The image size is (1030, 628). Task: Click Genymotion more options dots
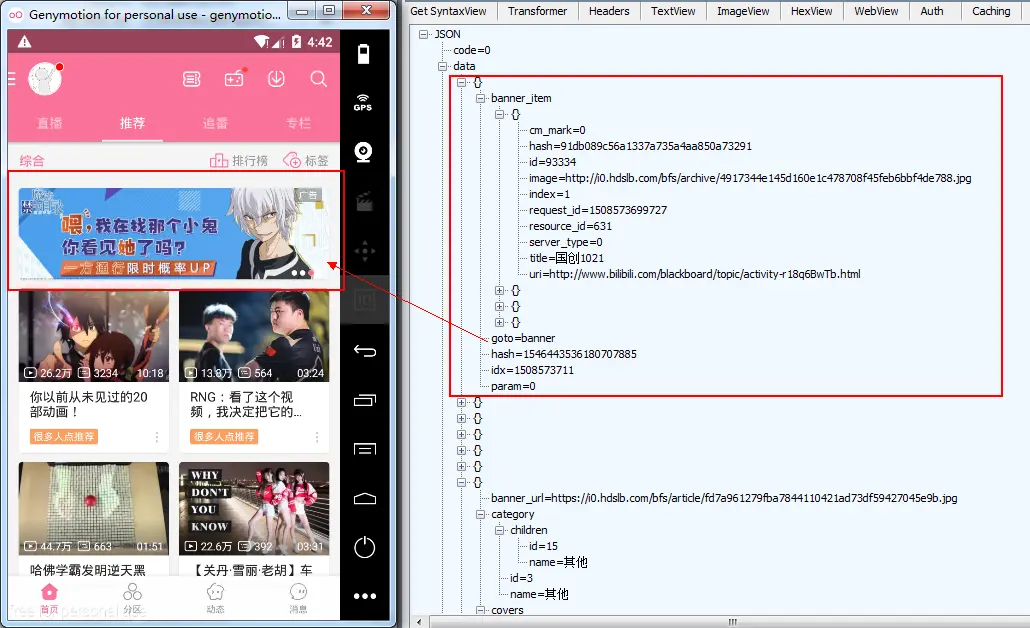coord(365,596)
